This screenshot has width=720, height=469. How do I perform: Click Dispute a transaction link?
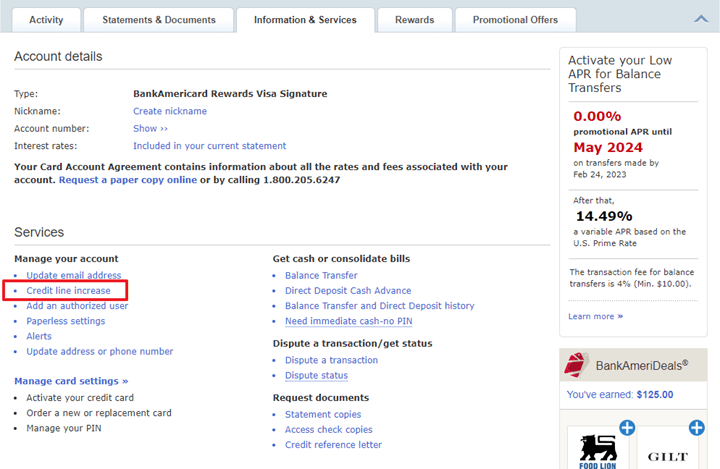(331, 360)
